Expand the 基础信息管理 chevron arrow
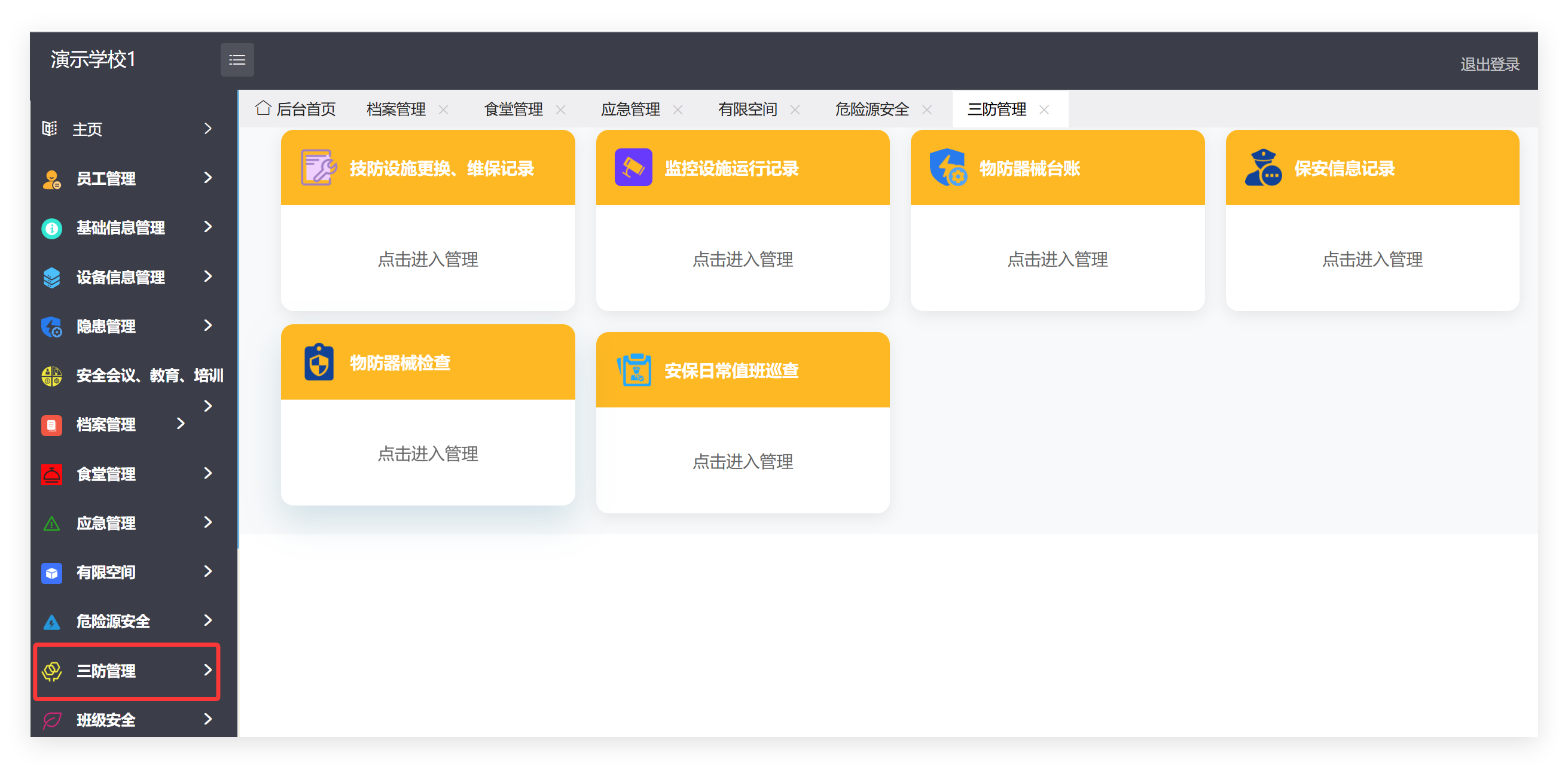Screen dimensions: 1568x767 pos(208,226)
